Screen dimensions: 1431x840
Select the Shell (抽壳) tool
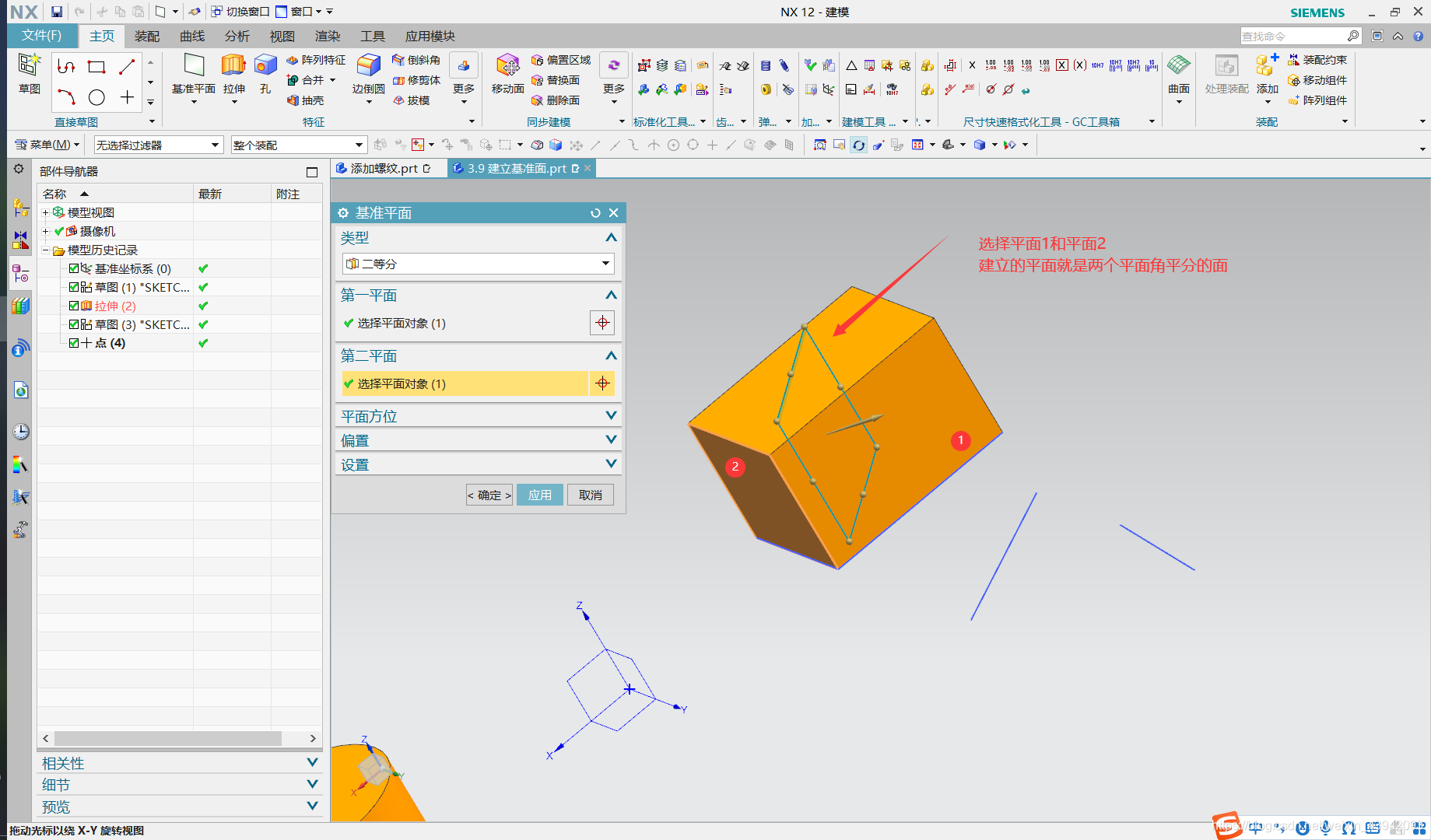[x=305, y=100]
